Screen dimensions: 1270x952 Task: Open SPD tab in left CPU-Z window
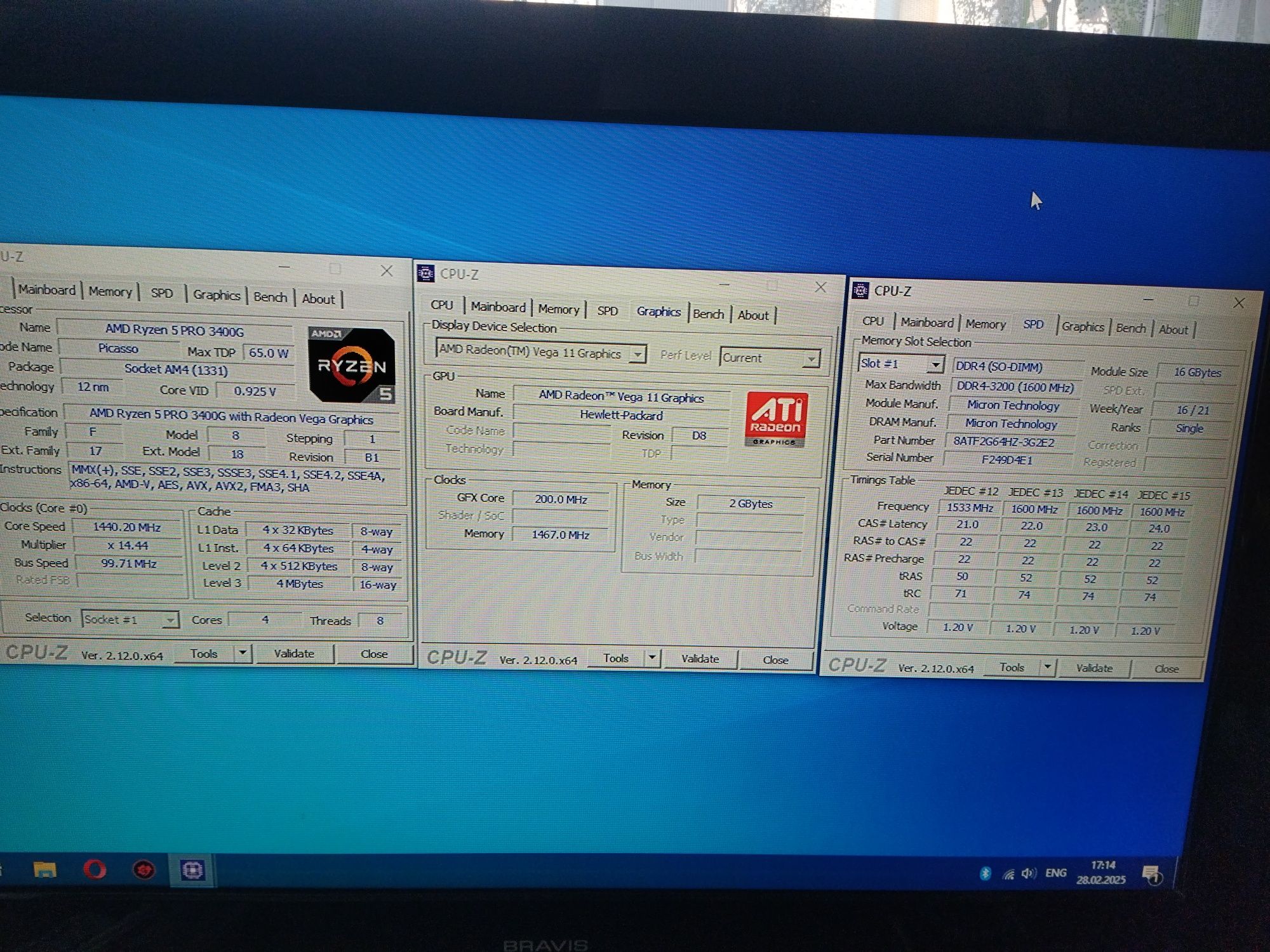[162, 293]
